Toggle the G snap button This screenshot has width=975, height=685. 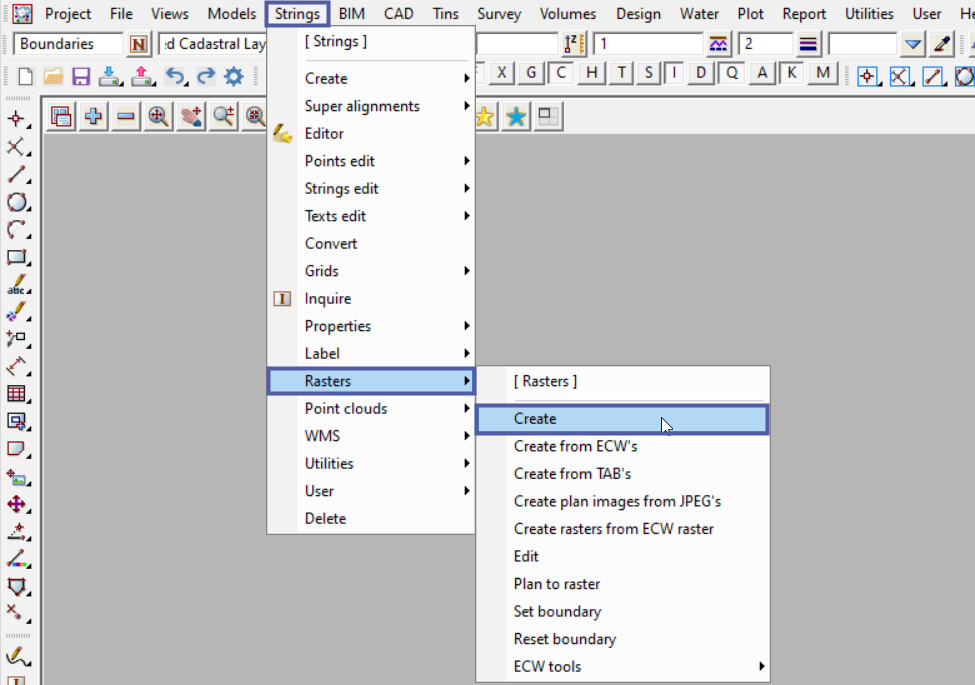pos(531,73)
